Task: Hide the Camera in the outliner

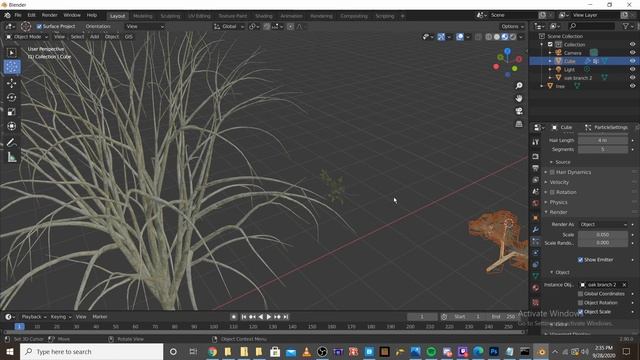Action: click(x=632, y=53)
